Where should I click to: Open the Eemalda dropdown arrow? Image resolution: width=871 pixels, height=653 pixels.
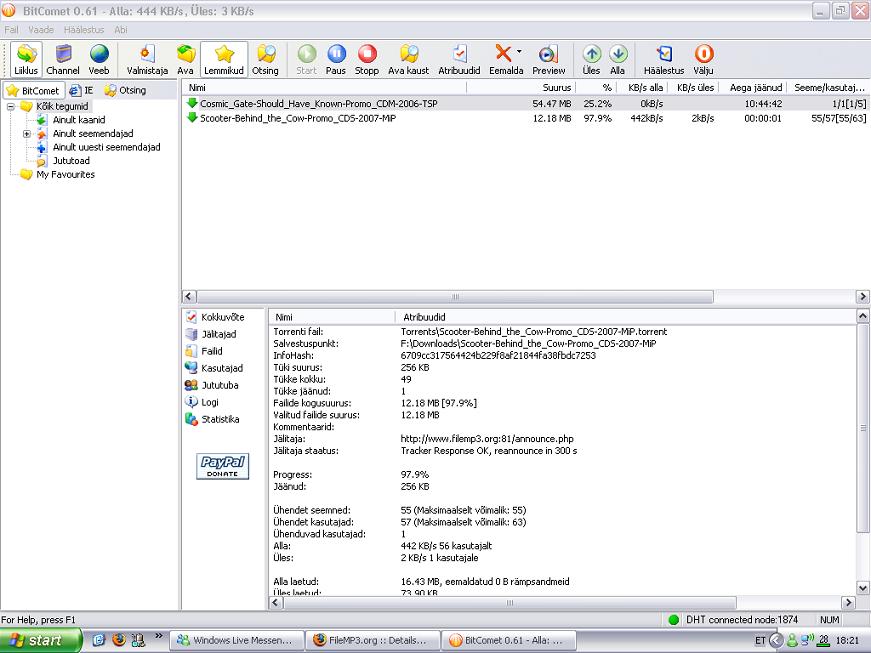coord(519,52)
